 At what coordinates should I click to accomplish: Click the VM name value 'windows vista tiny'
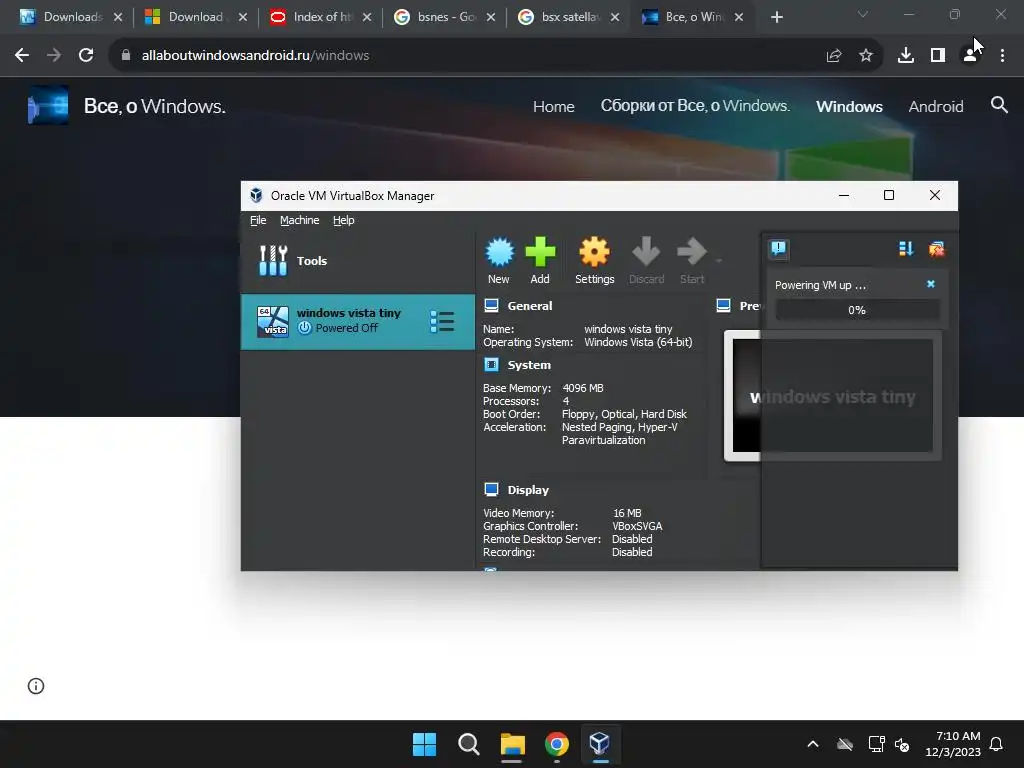pos(628,329)
